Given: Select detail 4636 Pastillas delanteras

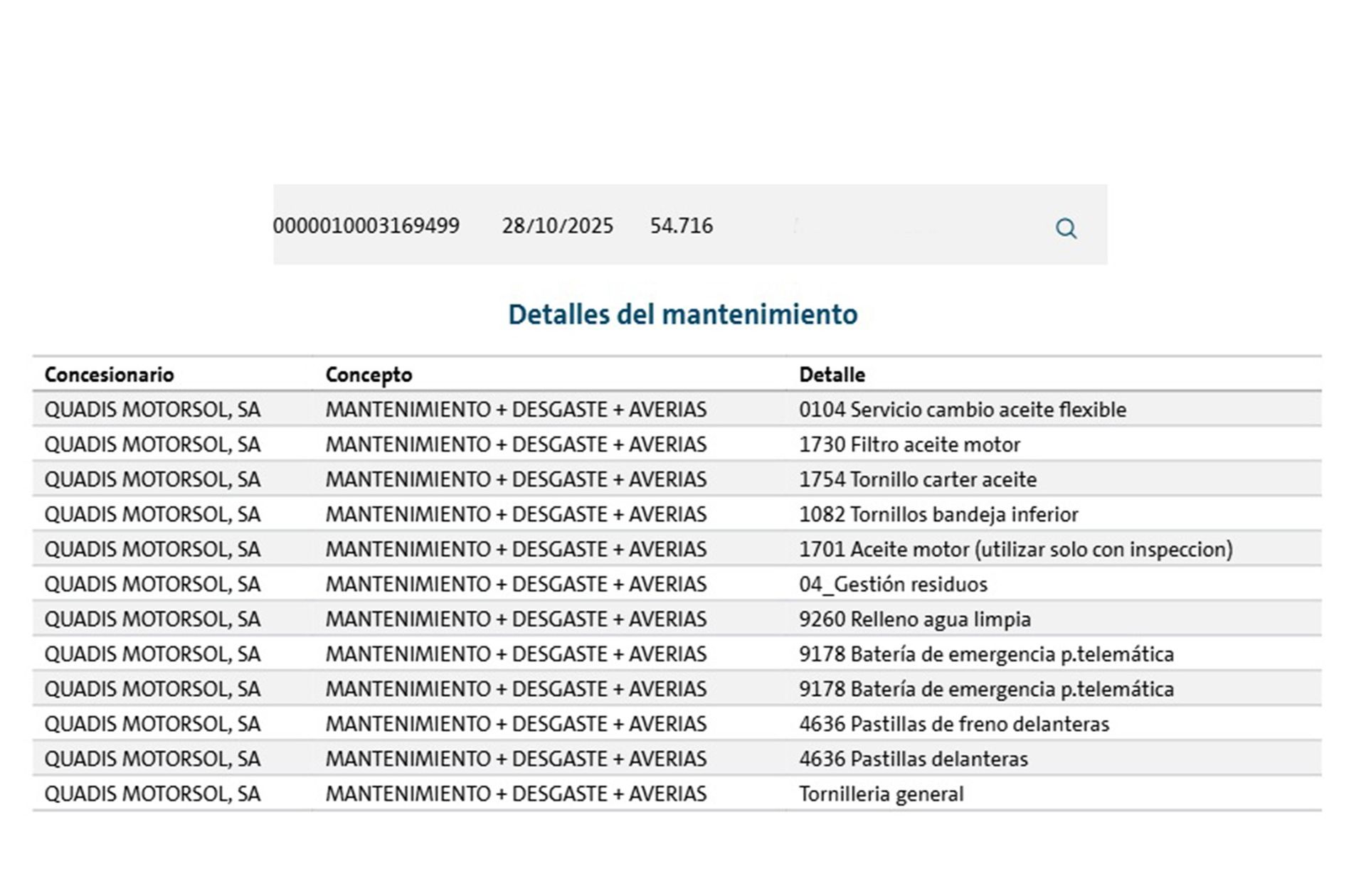Looking at the screenshot, I should (x=914, y=759).
